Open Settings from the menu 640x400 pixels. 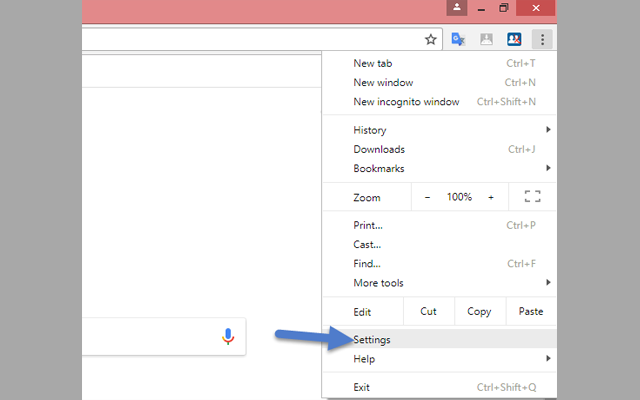pos(372,340)
